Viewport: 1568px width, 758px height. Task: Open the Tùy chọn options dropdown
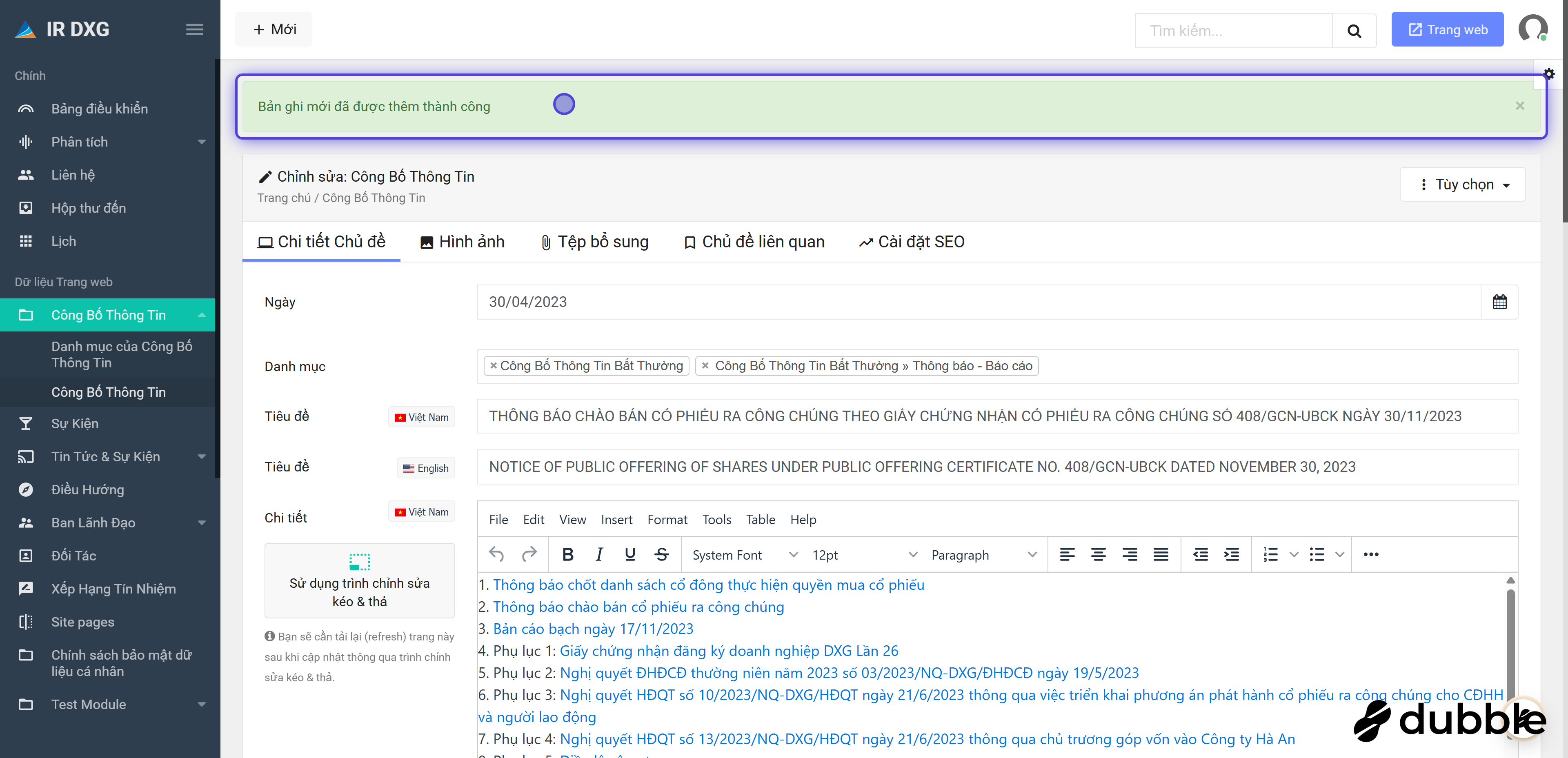pos(1462,184)
